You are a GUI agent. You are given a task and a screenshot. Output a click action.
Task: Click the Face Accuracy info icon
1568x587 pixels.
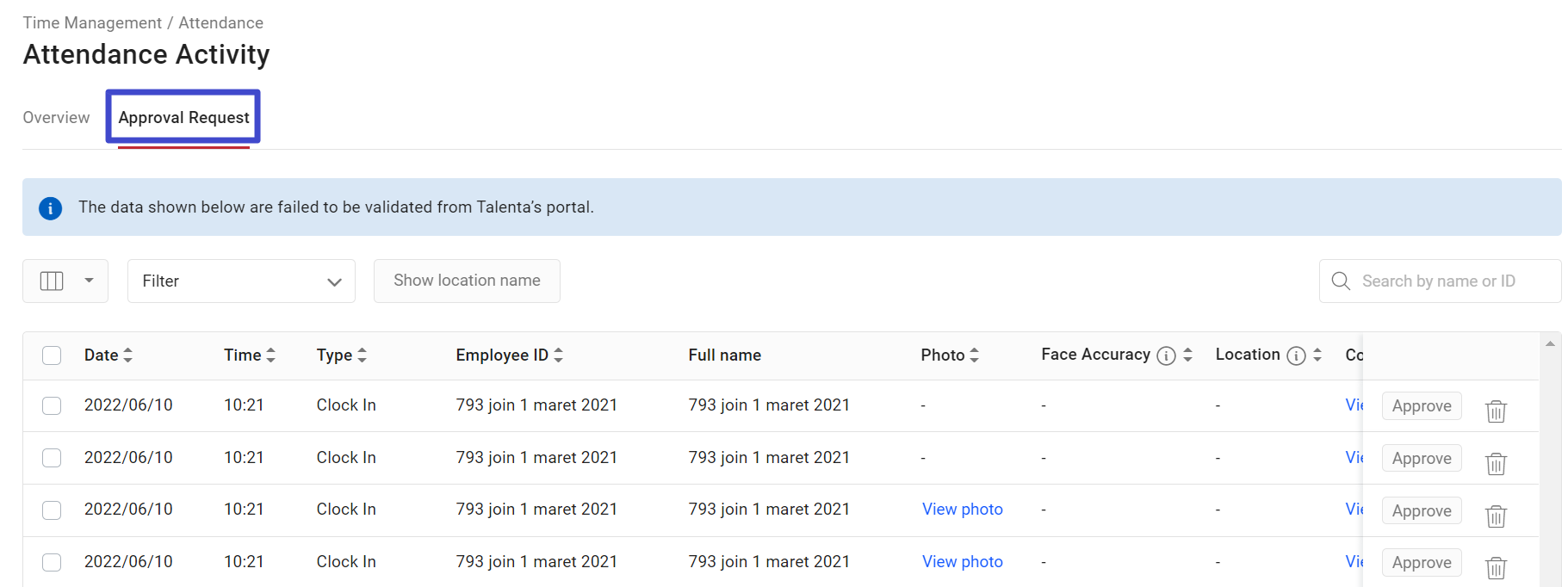pos(1166,356)
